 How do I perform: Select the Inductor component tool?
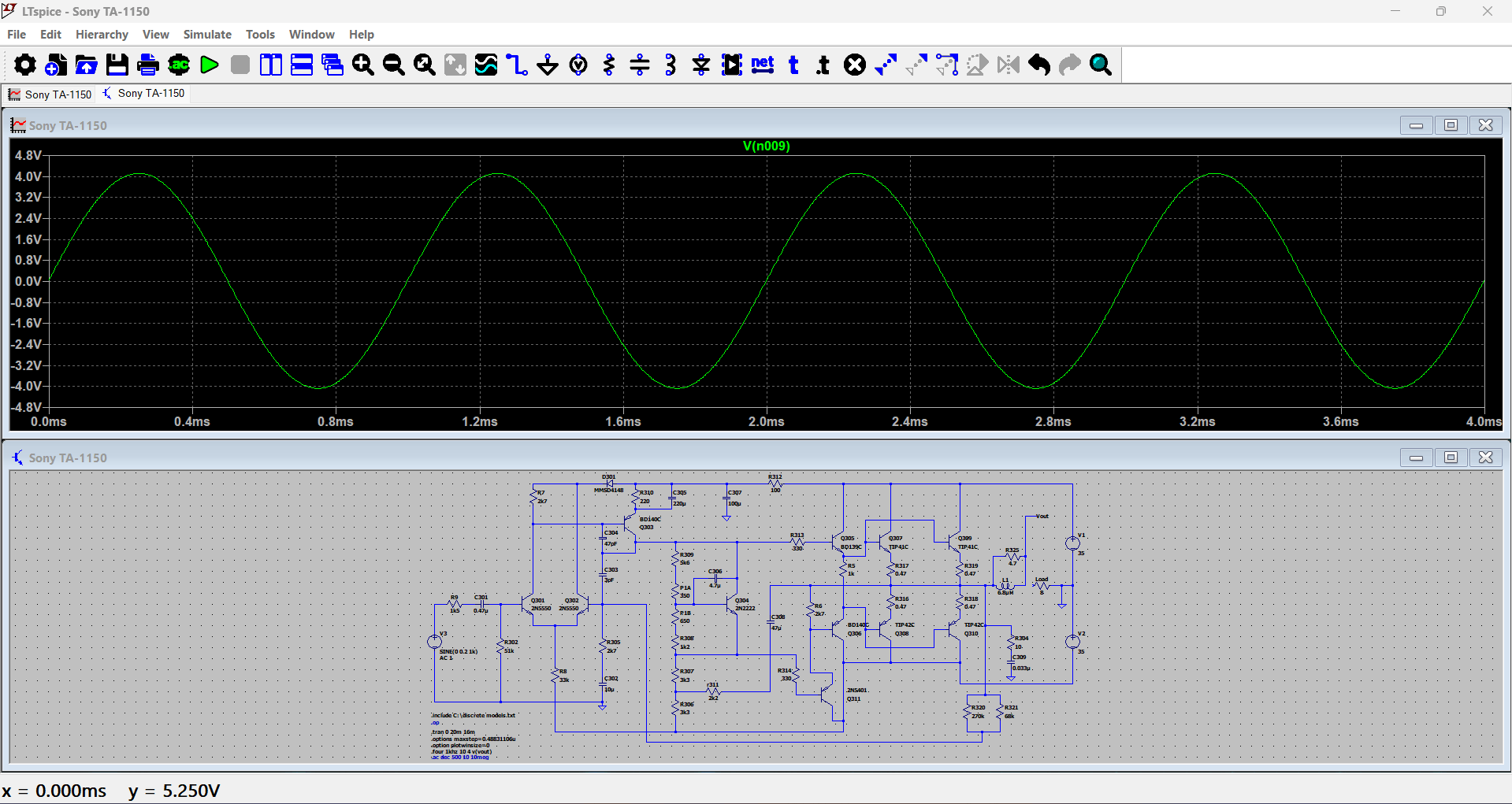(671, 65)
